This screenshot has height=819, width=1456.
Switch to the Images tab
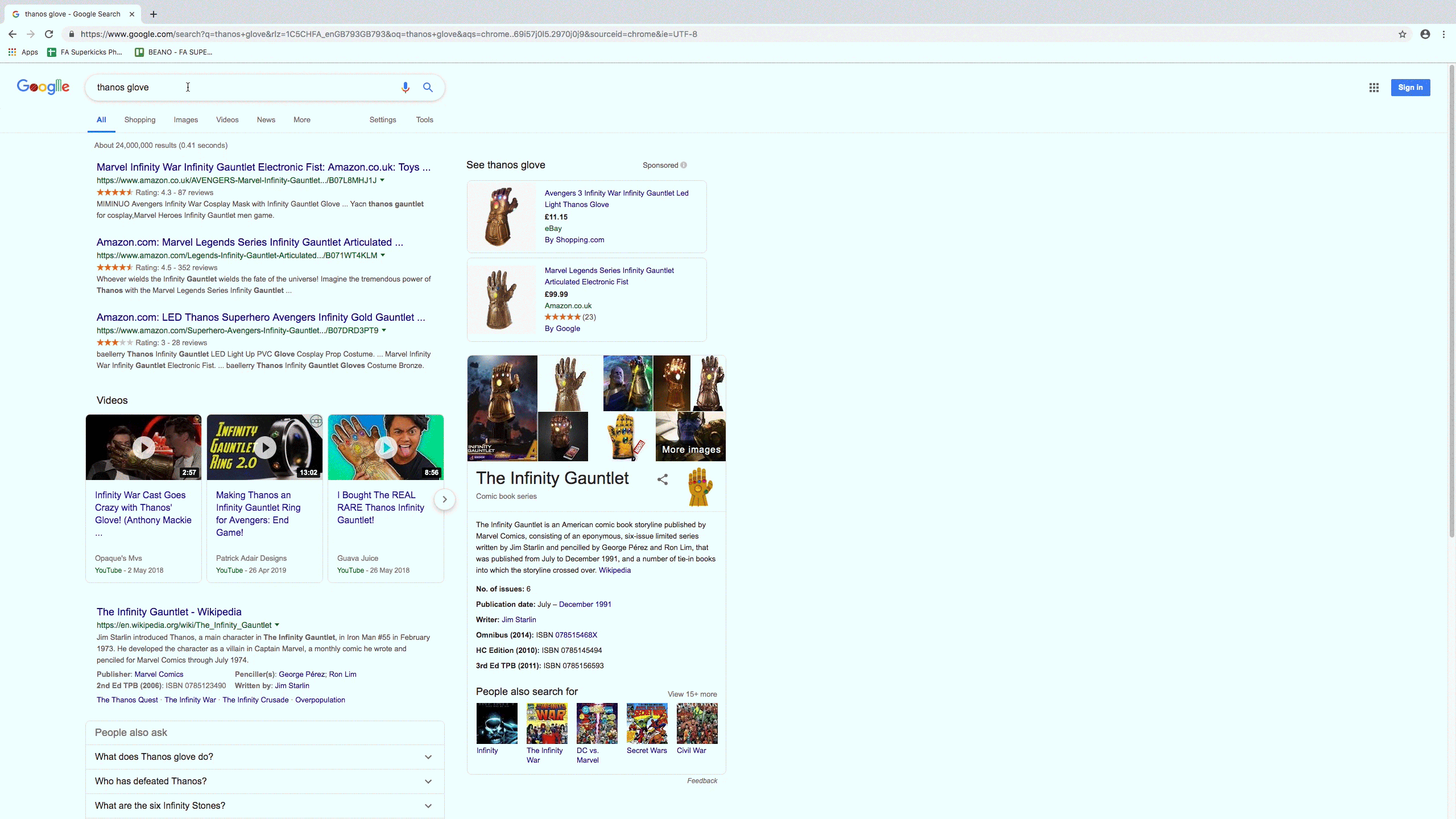pos(186,120)
